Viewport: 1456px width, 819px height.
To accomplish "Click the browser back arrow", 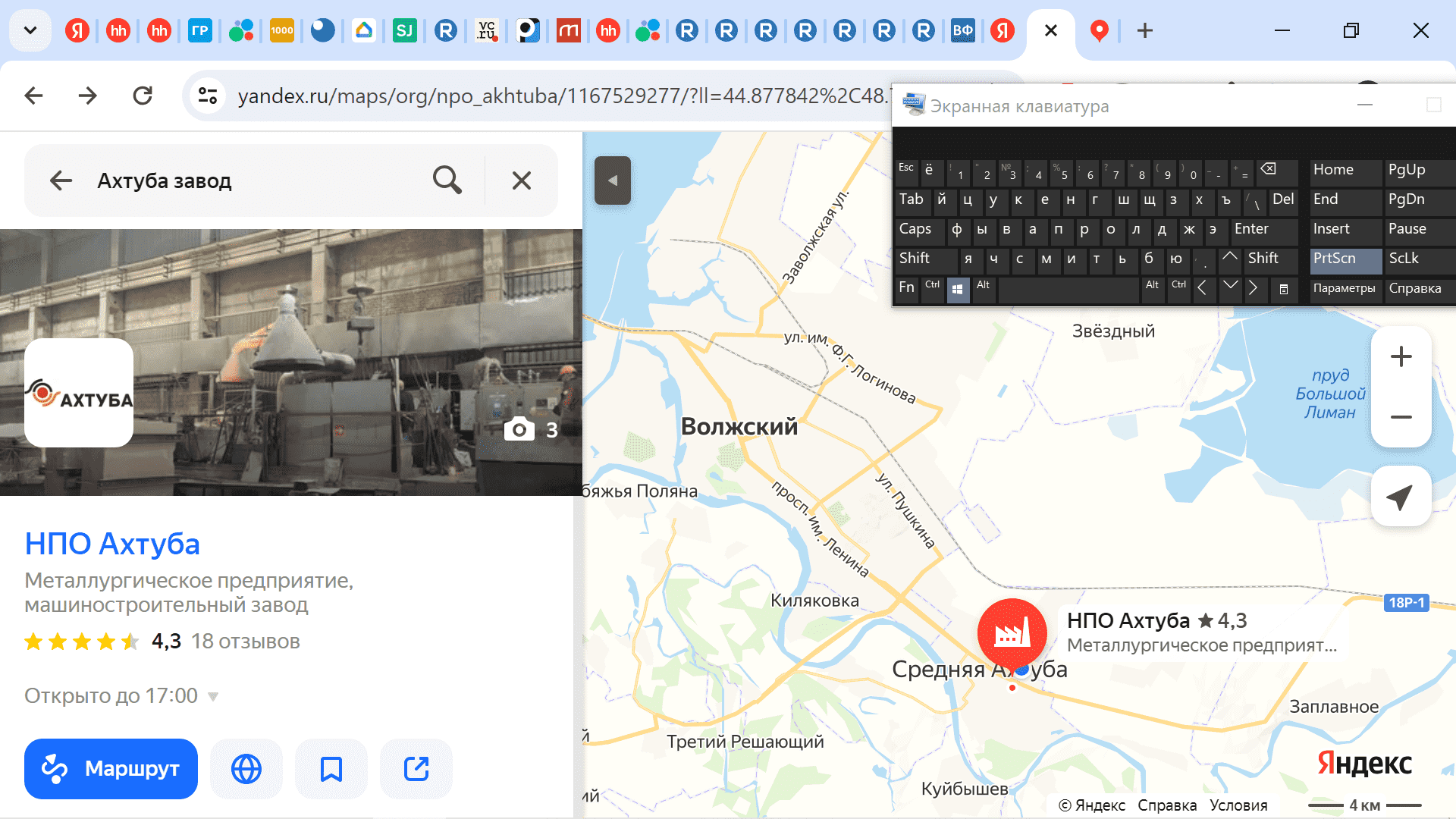I will [33, 96].
